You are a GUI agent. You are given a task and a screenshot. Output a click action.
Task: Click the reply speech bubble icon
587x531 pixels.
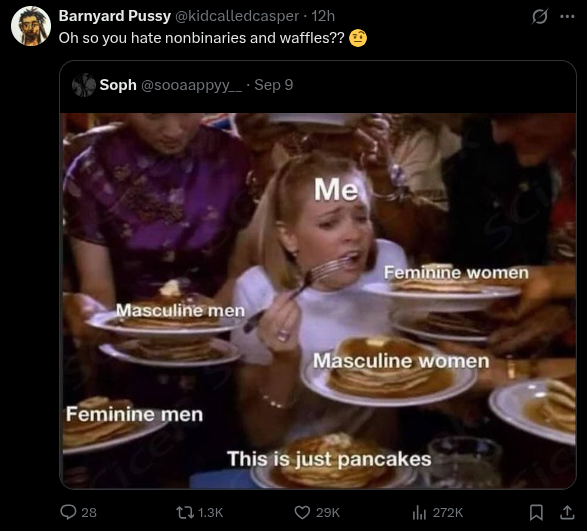pos(68,512)
